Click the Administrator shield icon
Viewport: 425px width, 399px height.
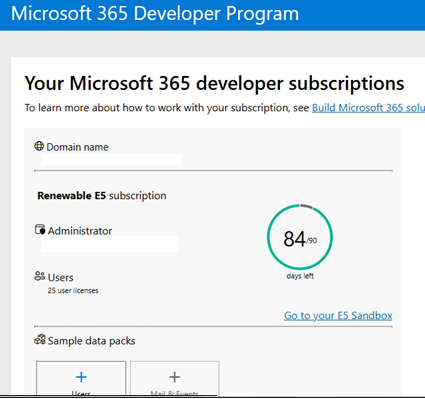point(40,229)
